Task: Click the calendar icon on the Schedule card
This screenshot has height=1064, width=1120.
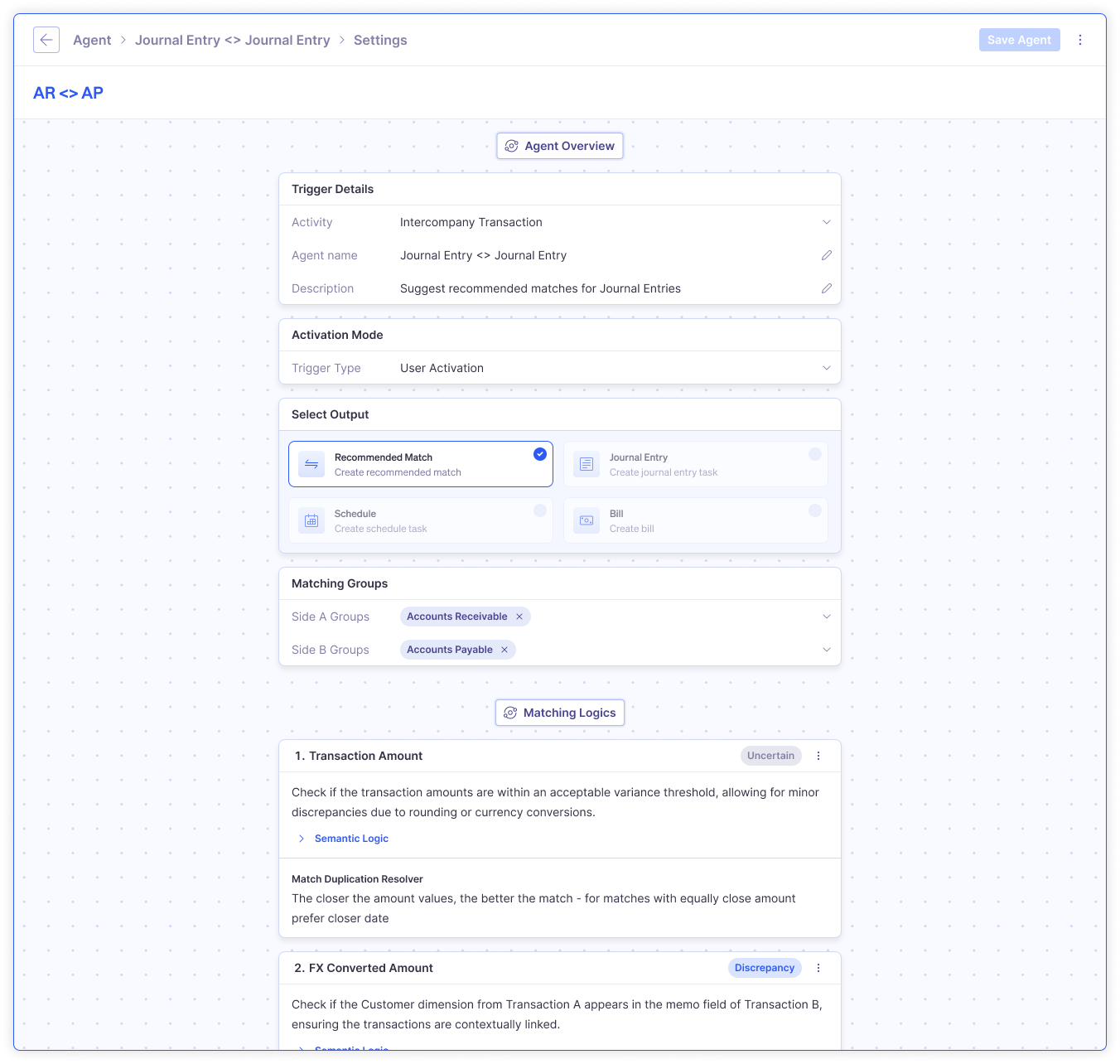Action: pyautogui.click(x=311, y=520)
